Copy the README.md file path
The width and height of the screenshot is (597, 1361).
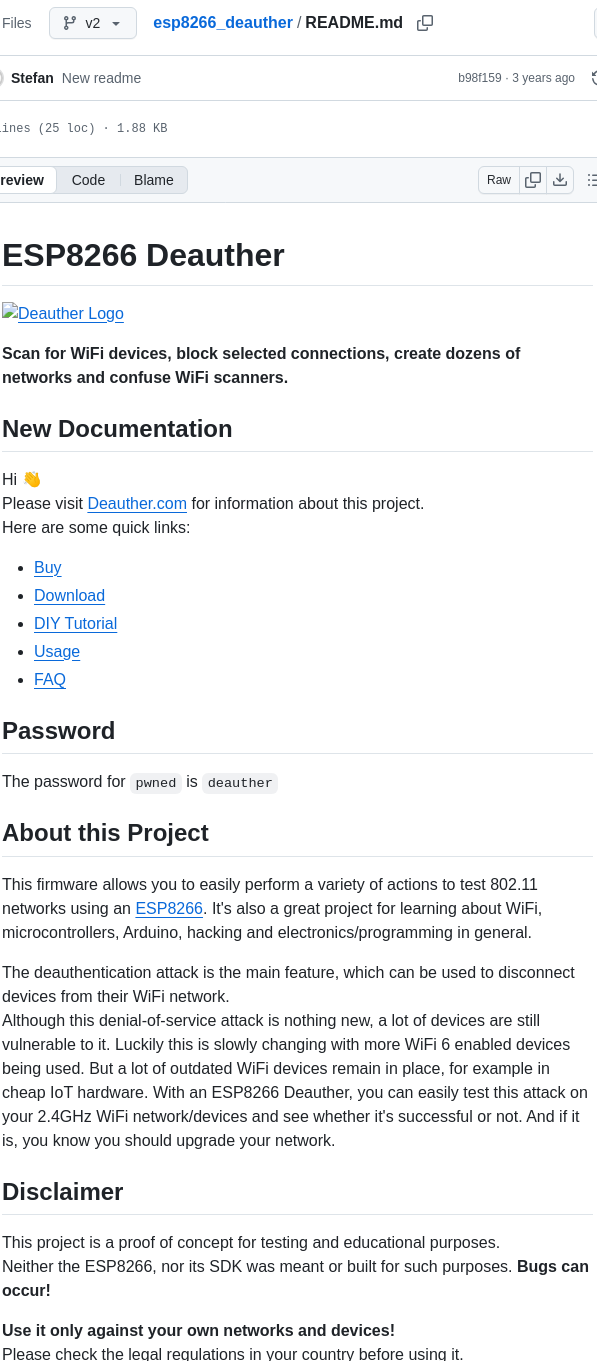[x=424, y=22]
